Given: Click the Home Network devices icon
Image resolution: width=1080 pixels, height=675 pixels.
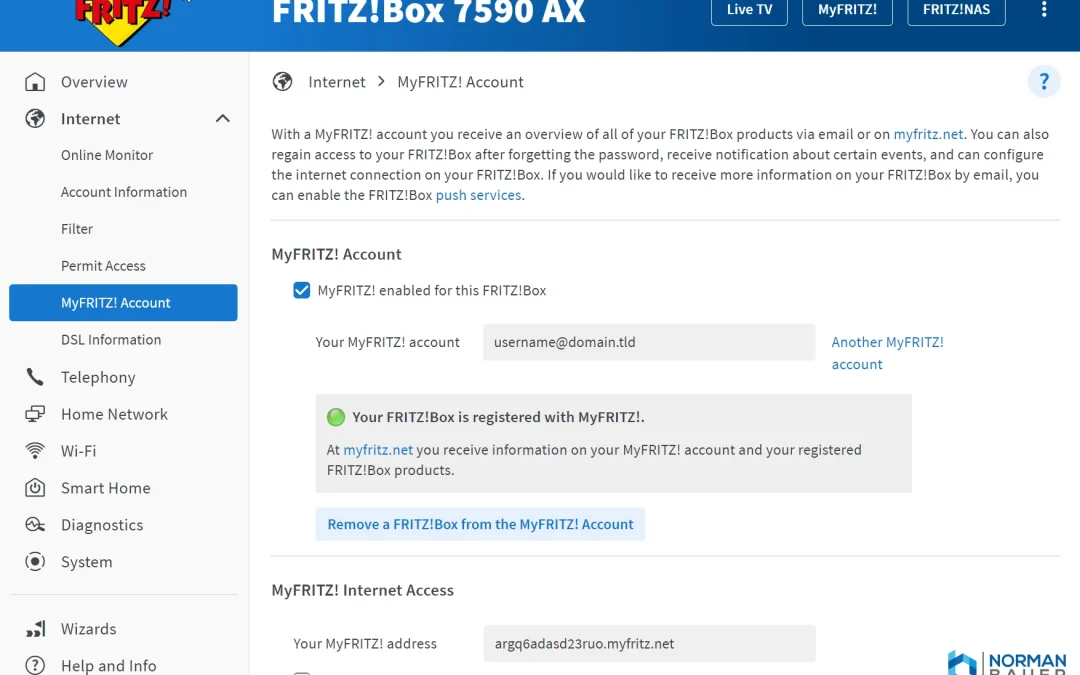Looking at the screenshot, I should point(34,414).
